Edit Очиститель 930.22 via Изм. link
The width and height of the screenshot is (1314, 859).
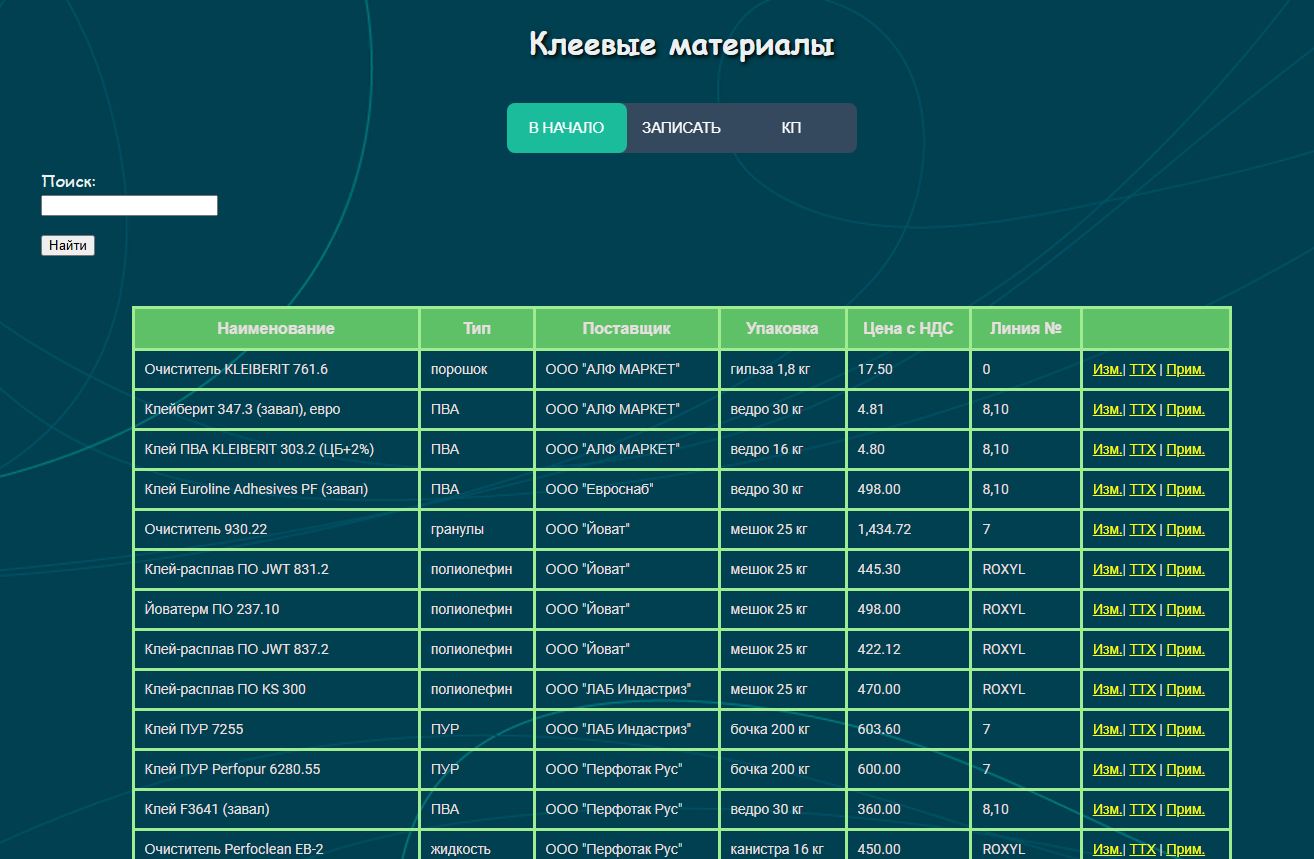(1107, 529)
